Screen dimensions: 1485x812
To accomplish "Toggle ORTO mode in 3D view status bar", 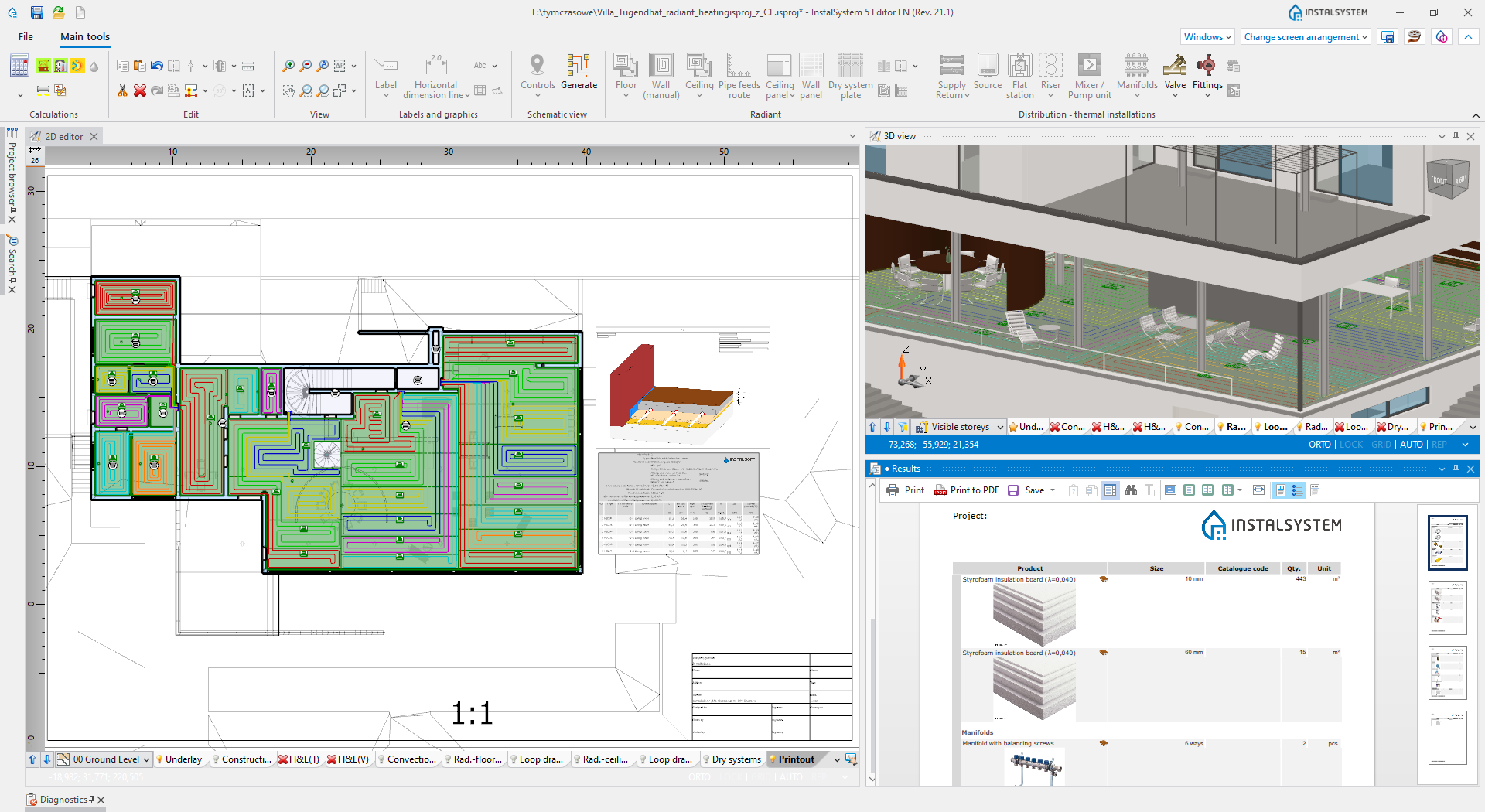I will point(1319,445).
